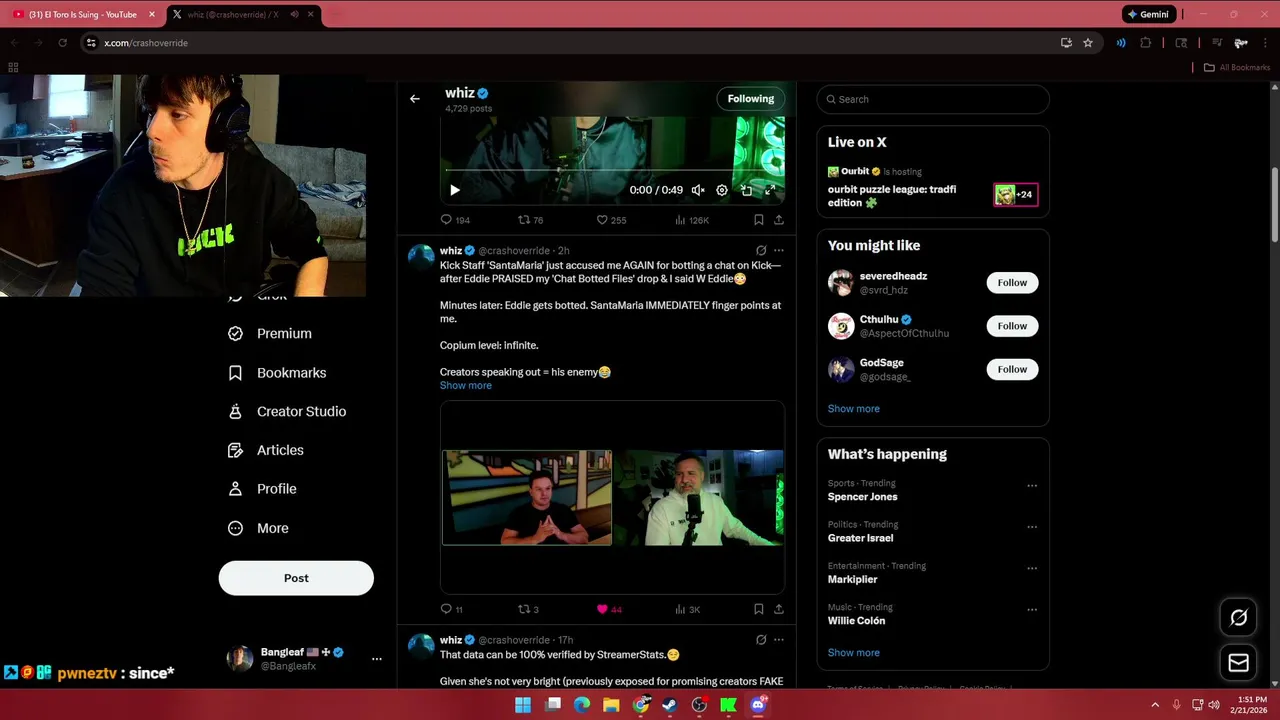Open options for Greater Israel trend
This screenshot has width=1280, height=720.
[x=1032, y=527]
